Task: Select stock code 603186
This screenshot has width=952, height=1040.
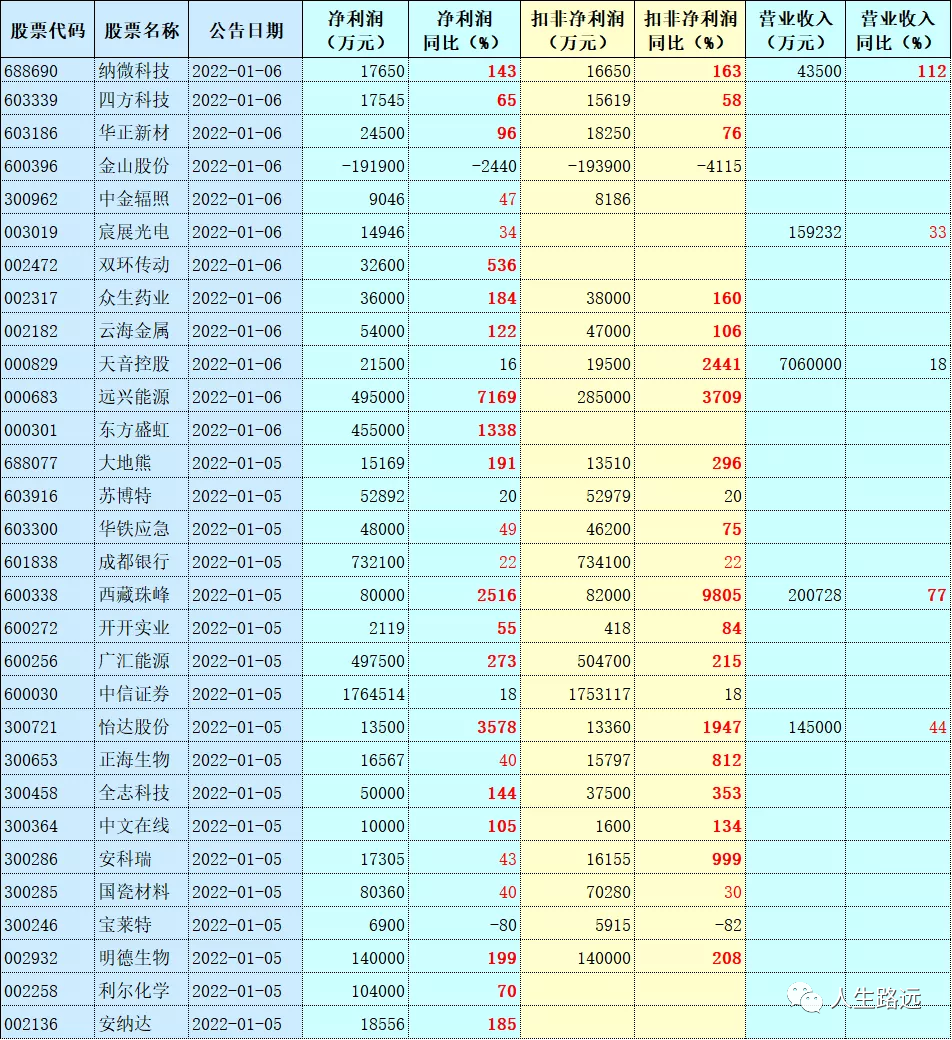Action: [48, 133]
